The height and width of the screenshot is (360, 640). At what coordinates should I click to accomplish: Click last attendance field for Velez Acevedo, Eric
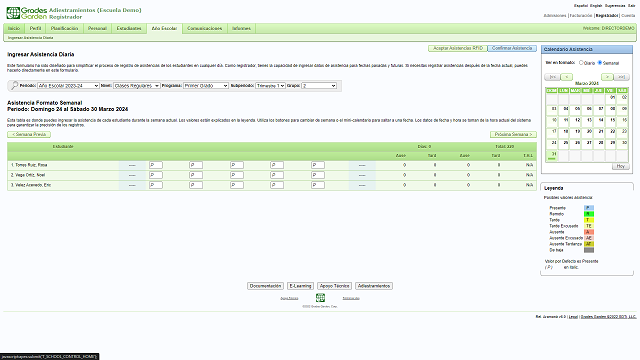pos(318,185)
